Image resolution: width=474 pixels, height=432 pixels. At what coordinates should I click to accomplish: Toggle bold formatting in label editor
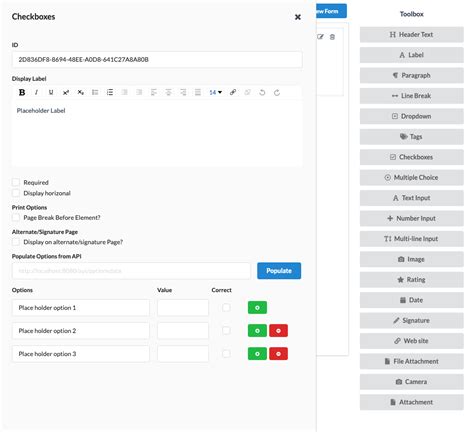coord(22,92)
